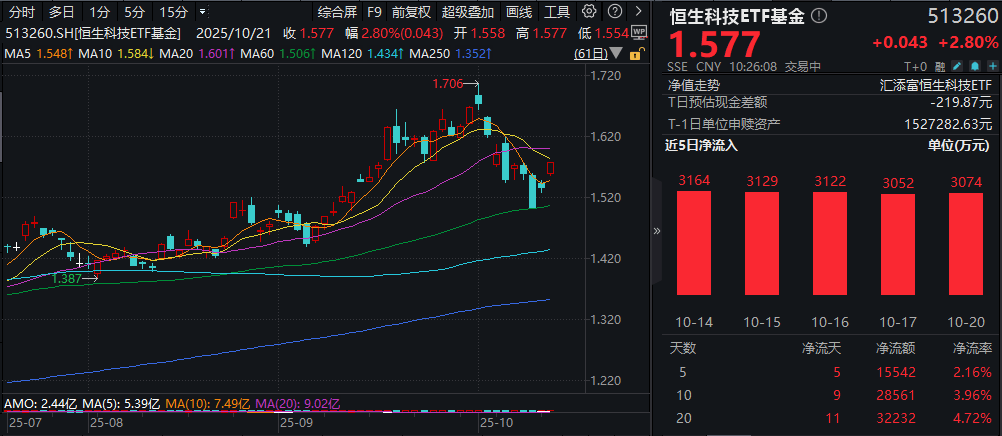Switch to 多日 multi-day tab
Screen dimensions: 1002x436
62,12
